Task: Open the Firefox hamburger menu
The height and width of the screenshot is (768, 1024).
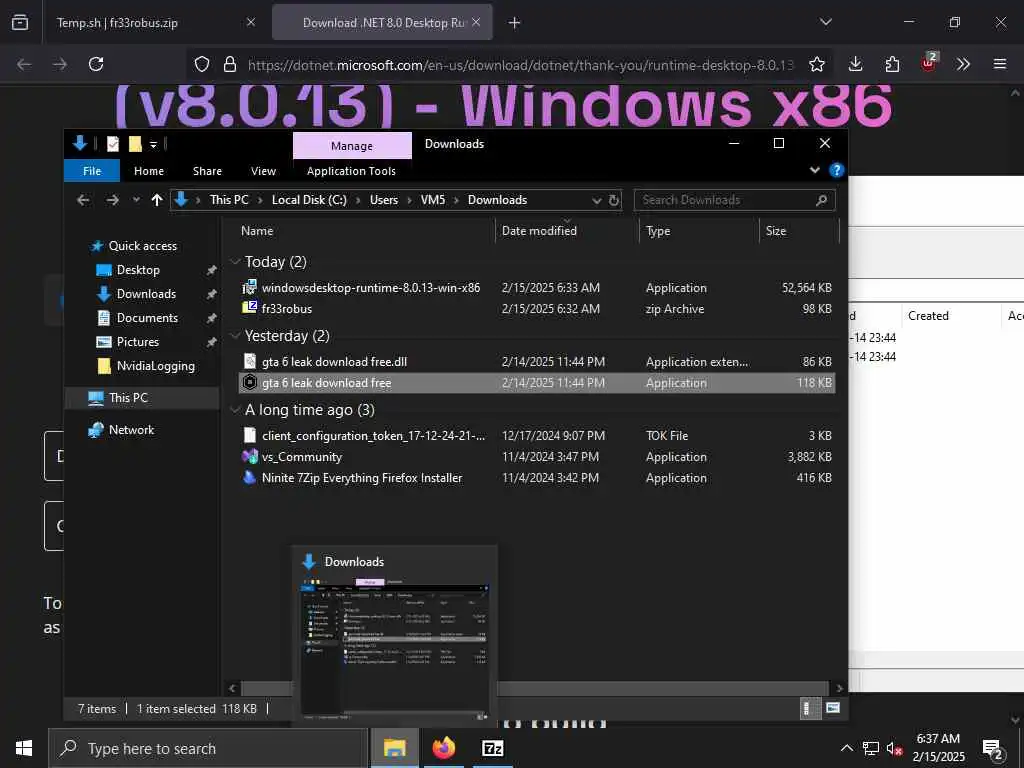Action: (1000, 64)
